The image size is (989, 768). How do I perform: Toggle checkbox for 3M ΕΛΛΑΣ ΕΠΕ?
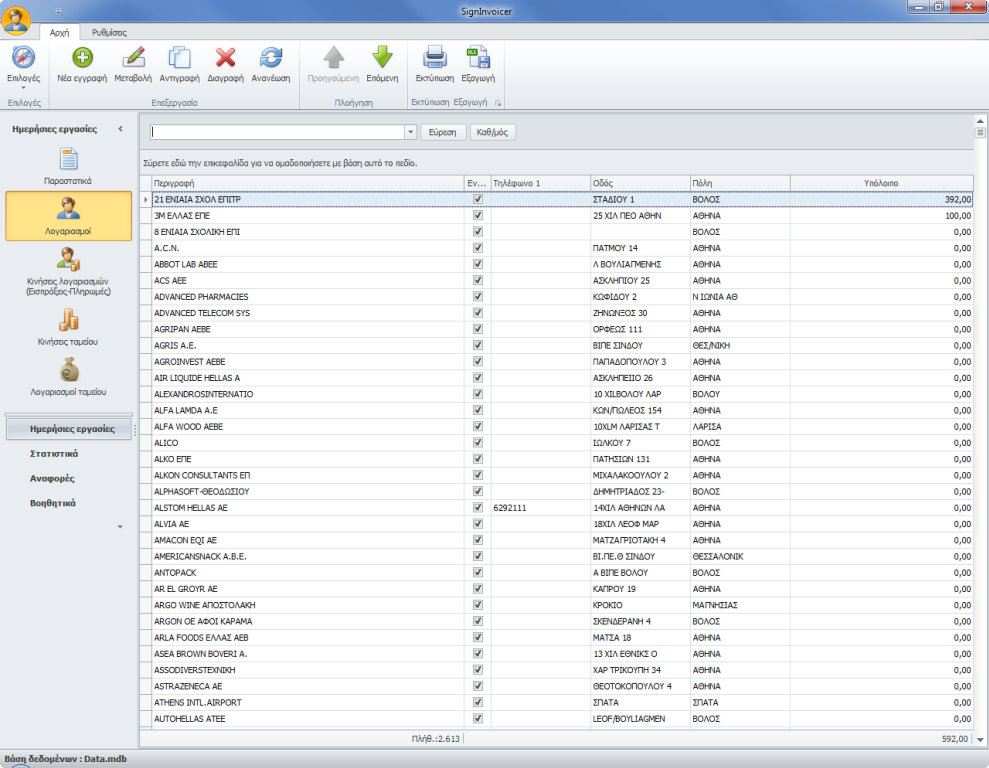(477, 216)
